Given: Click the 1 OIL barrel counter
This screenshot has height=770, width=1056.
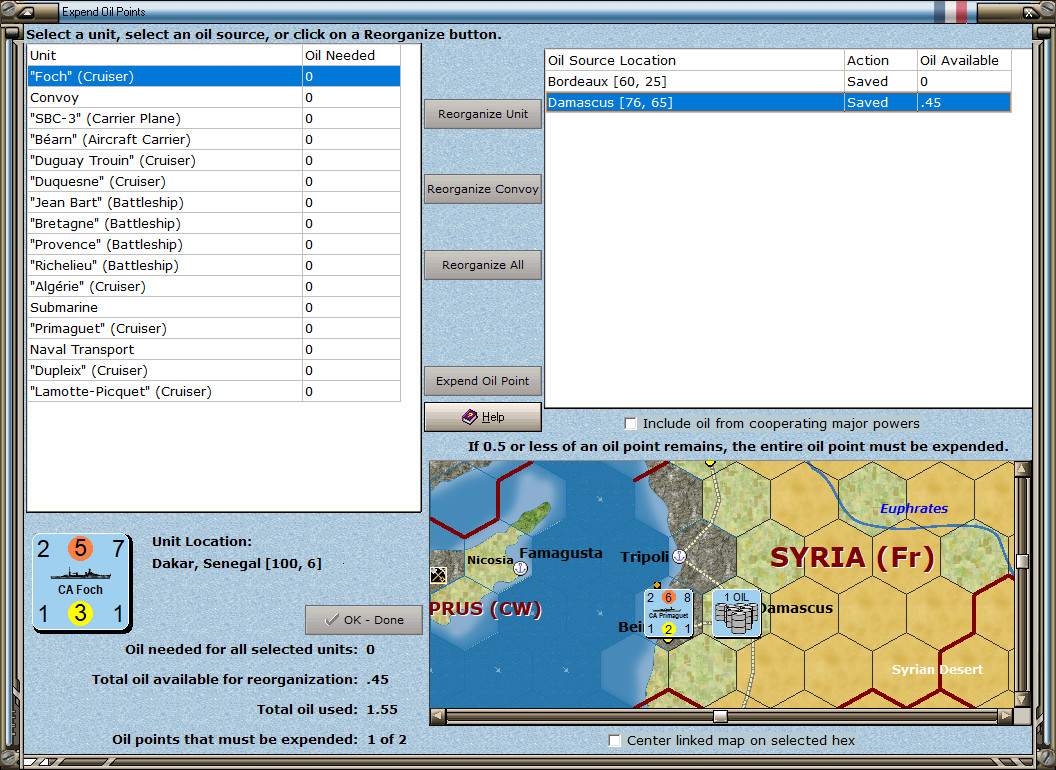Looking at the screenshot, I should pyautogui.click(x=736, y=613).
